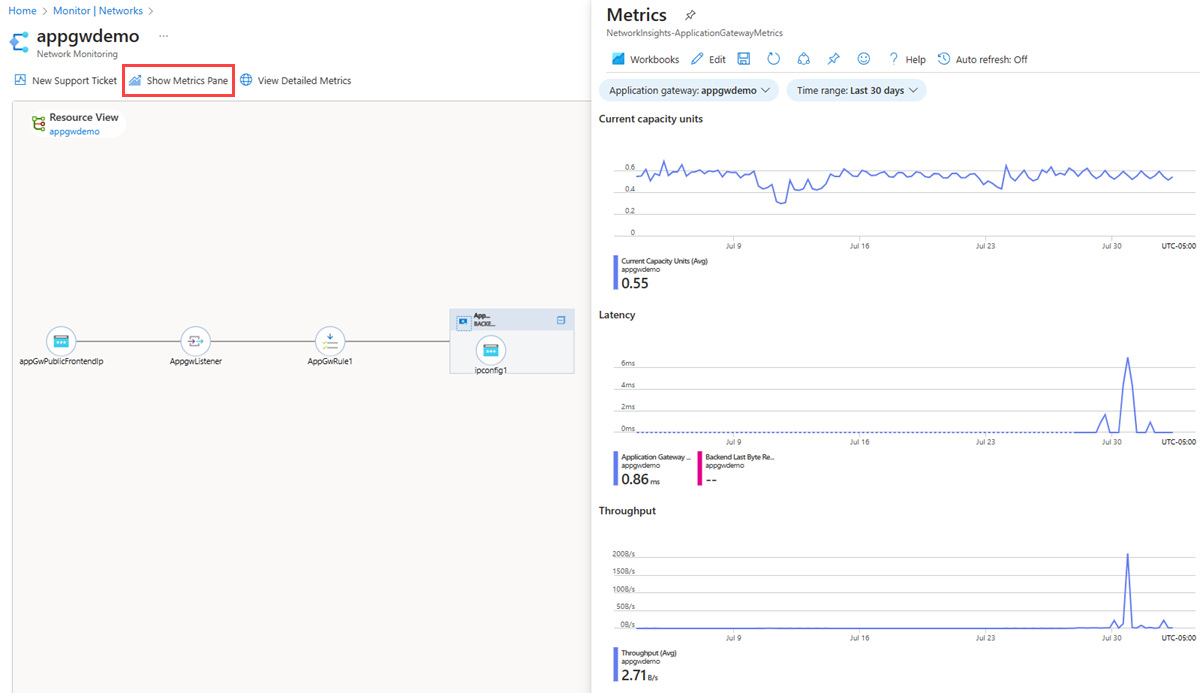Open the Application gateway selector dropdown
Image resolution: width=1200 pixels, height=693 pixels.
tap(688, 90)
